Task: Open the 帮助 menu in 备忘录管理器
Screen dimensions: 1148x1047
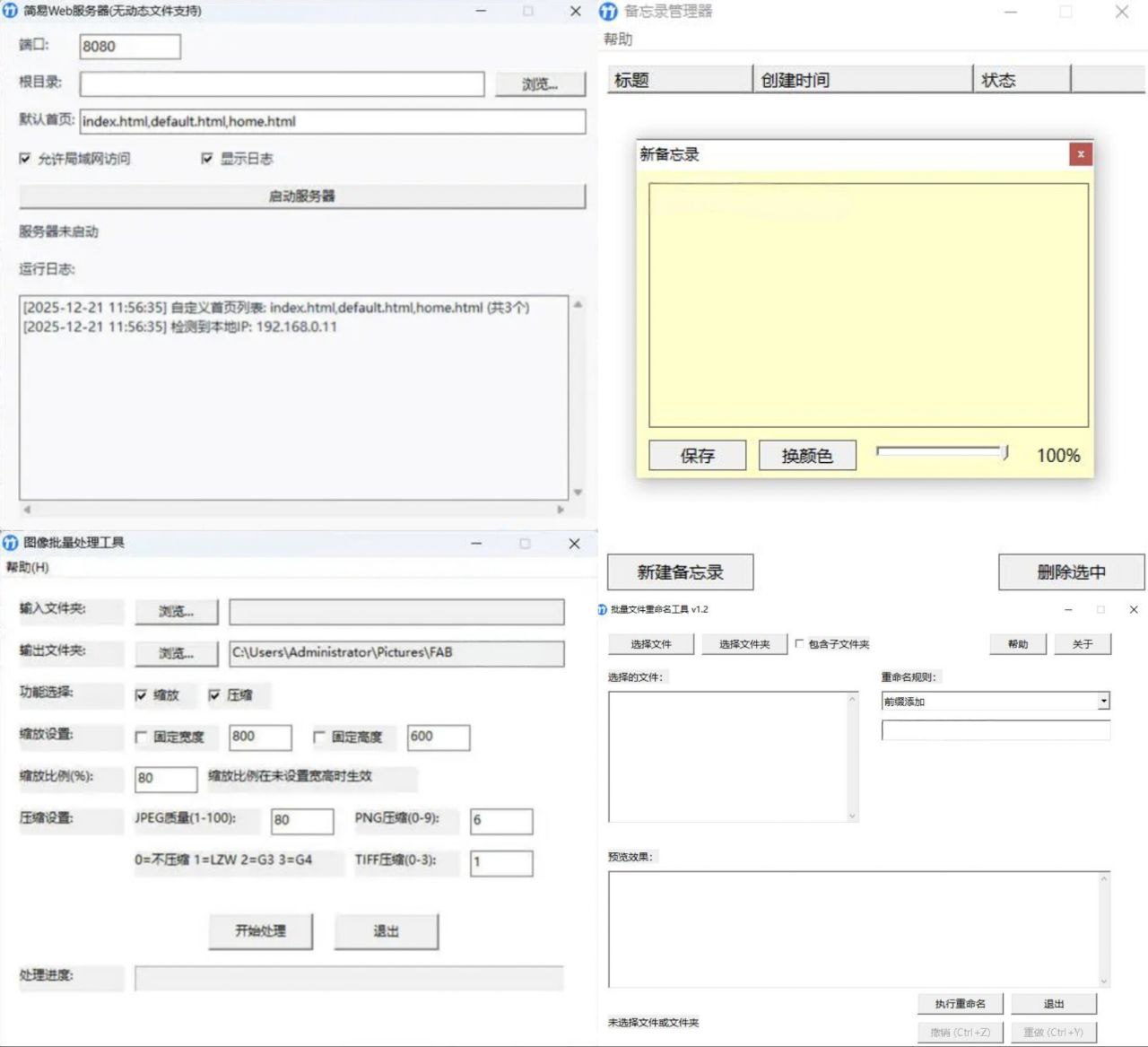Action: click(x=618, y=39)
